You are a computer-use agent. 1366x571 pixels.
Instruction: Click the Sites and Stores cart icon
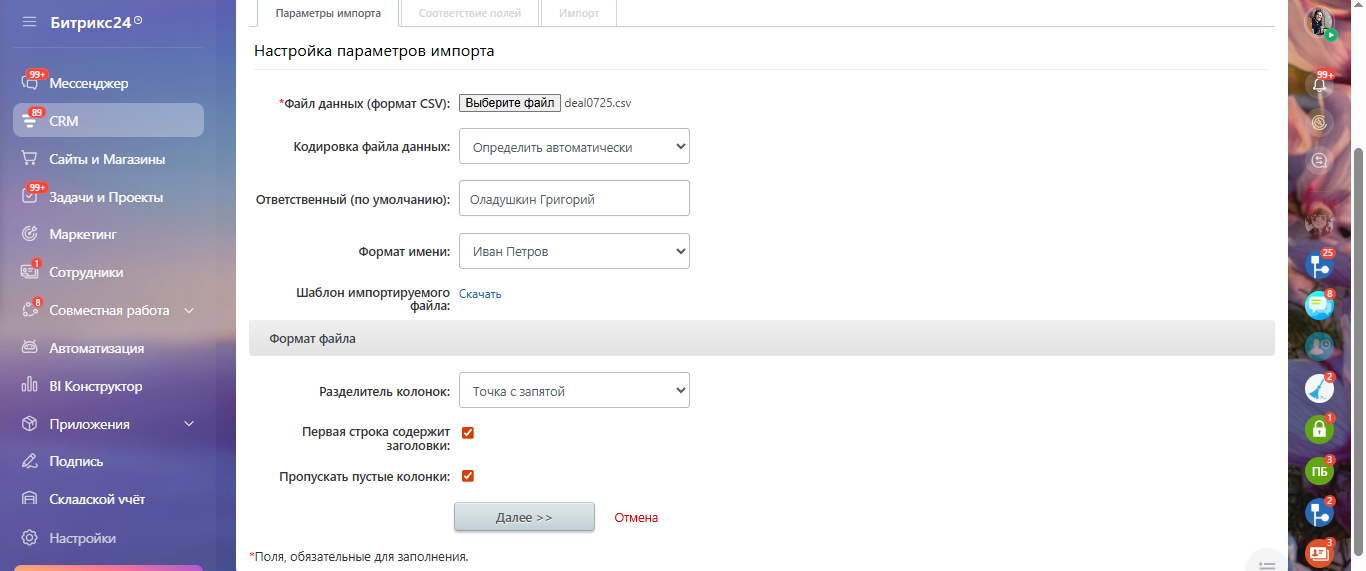[x=30, y=159]
